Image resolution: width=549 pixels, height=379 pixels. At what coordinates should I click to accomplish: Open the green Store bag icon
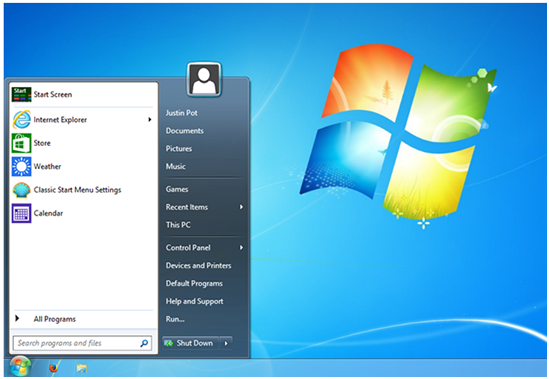point(21,143)
